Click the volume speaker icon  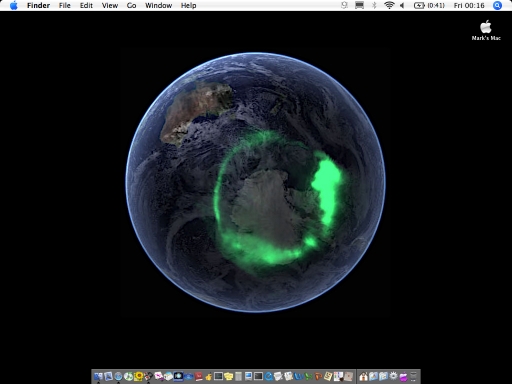(402, 5)
